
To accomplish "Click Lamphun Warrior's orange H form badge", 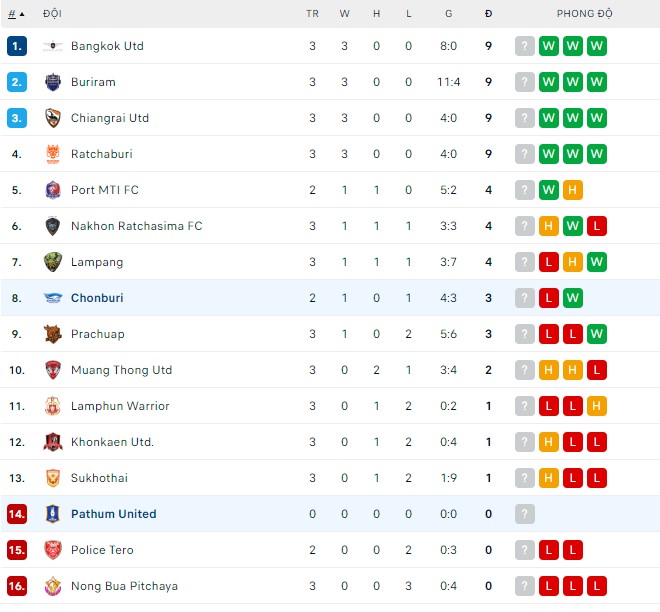I will click(x=597, y=406).
